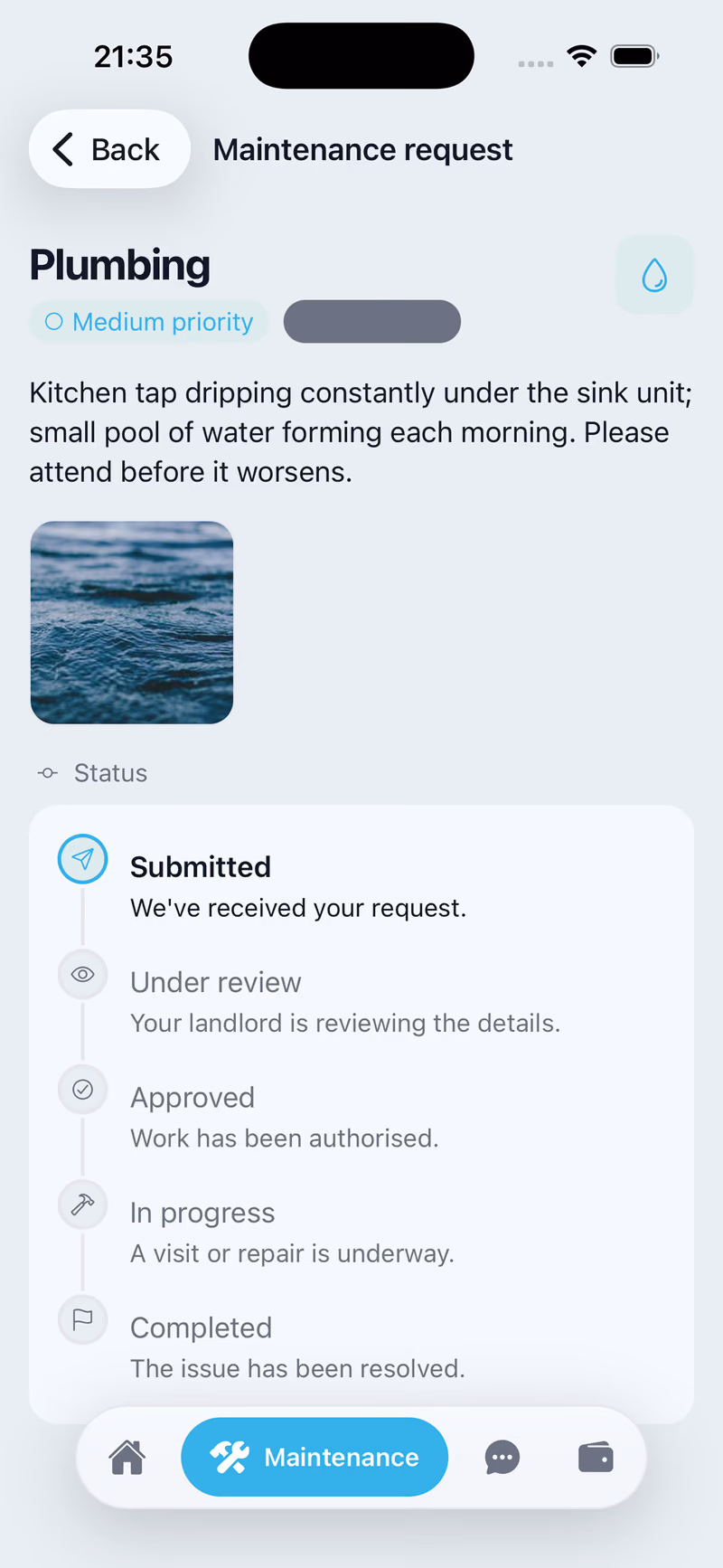723x1568 pixels.
Task: Open the Messages chat bubble tab
Action: 502,1457
